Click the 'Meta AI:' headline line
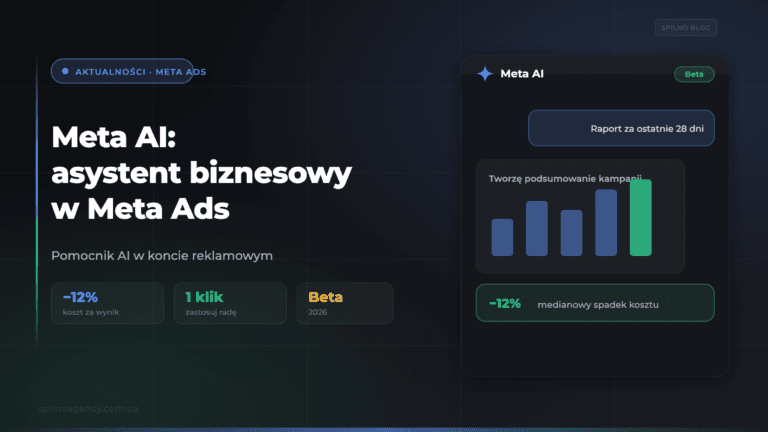The width and height of the screenshot is (768, 432). (114, 137)
